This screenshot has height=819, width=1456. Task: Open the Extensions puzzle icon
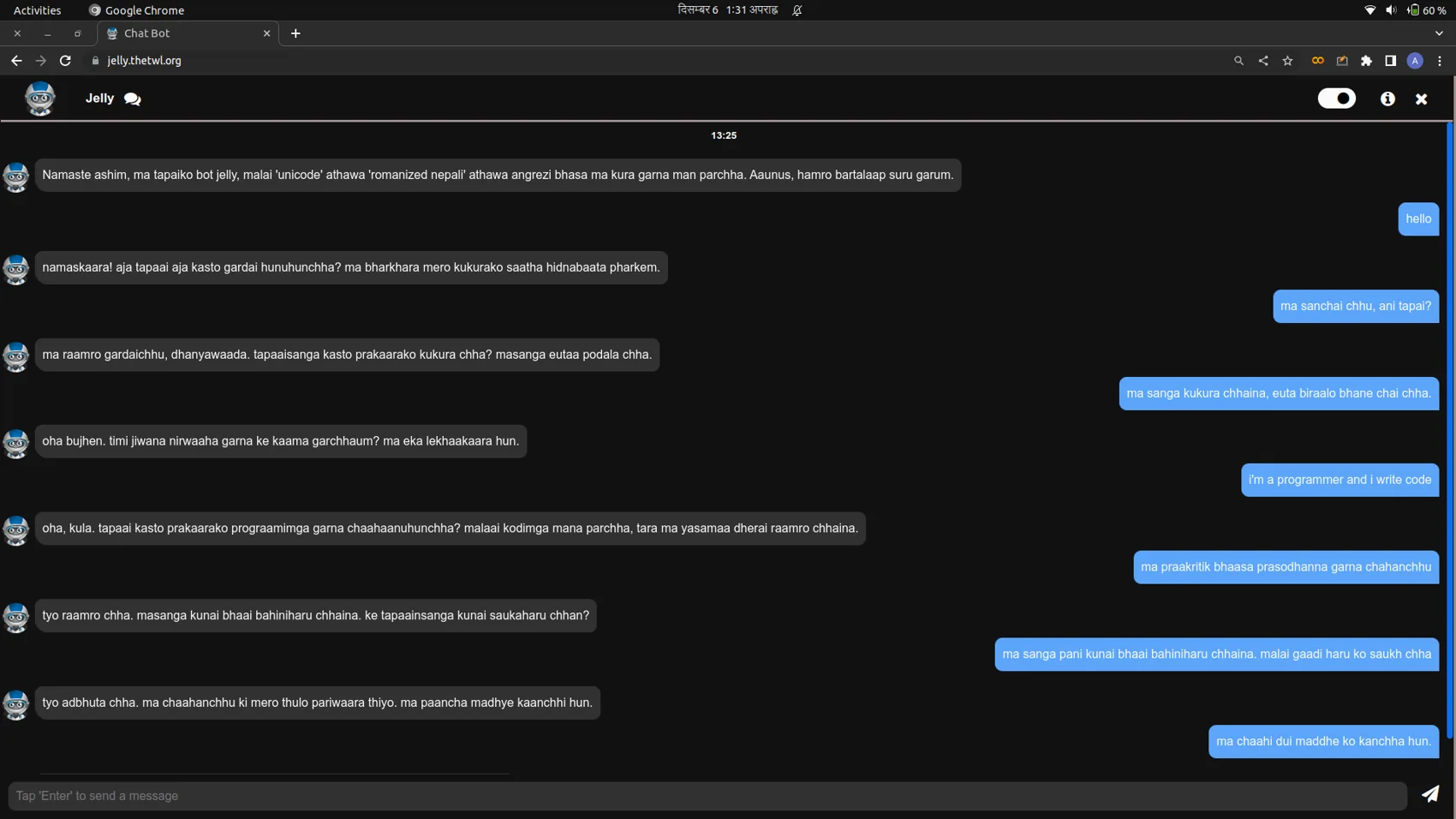click(x=1366, y=61)
